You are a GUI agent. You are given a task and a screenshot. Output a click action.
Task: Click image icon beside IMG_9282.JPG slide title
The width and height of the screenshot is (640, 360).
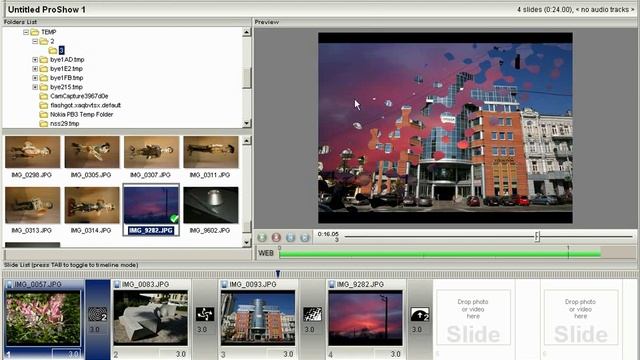pos(332,284)
